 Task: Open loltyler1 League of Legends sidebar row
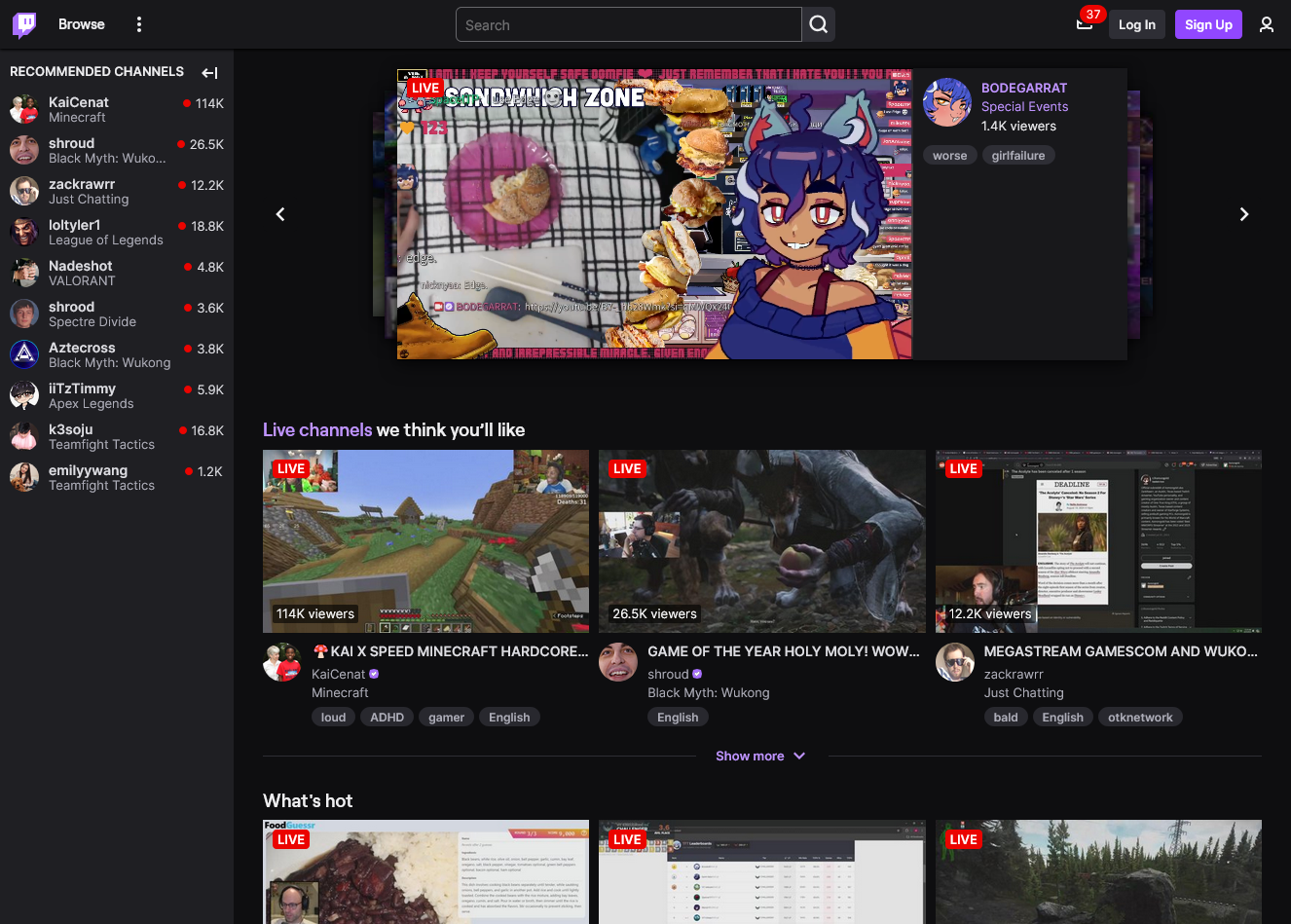coord(117,232)
